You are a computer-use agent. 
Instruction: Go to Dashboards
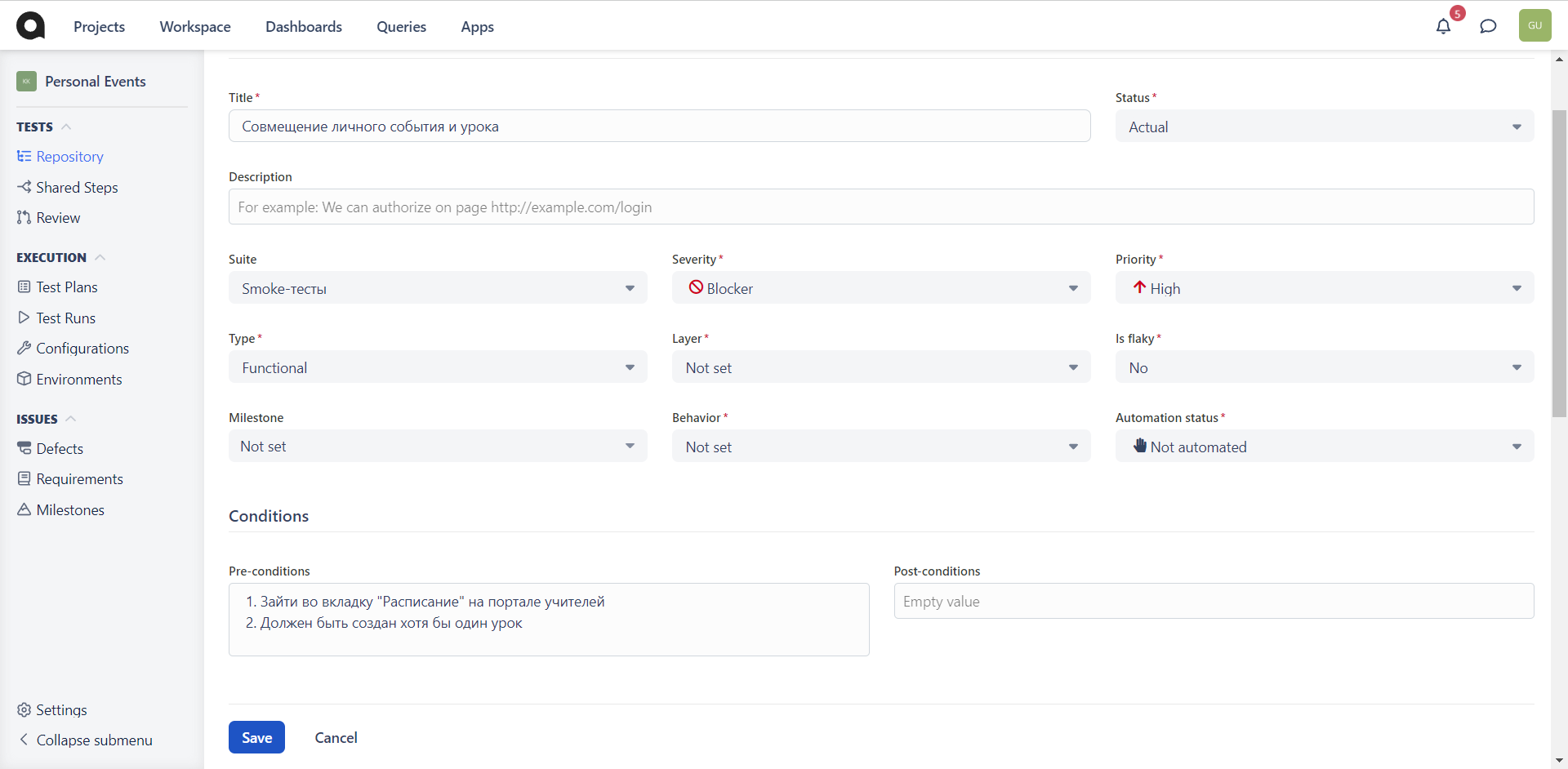point(304,26)
